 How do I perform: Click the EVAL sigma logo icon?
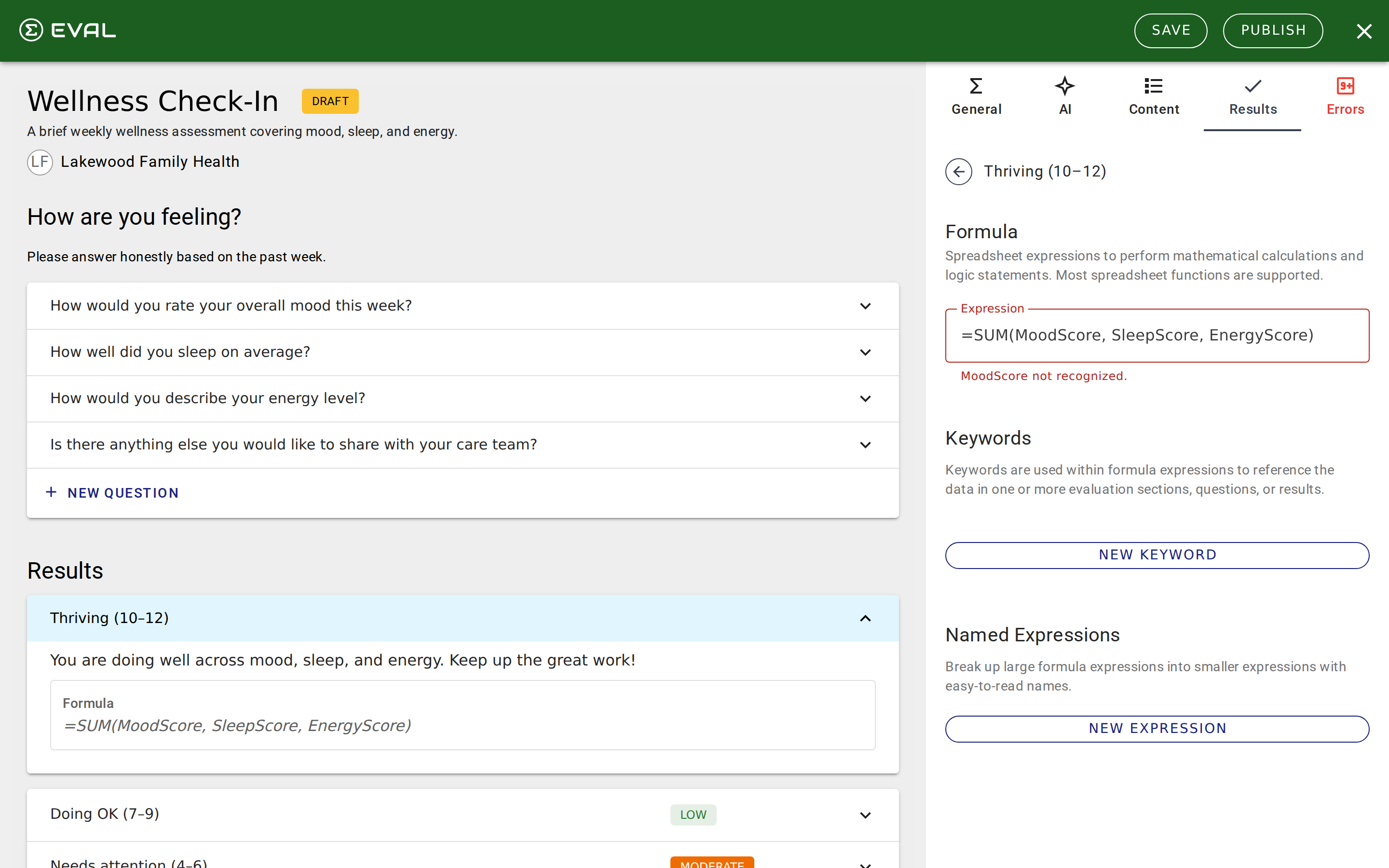31,30
